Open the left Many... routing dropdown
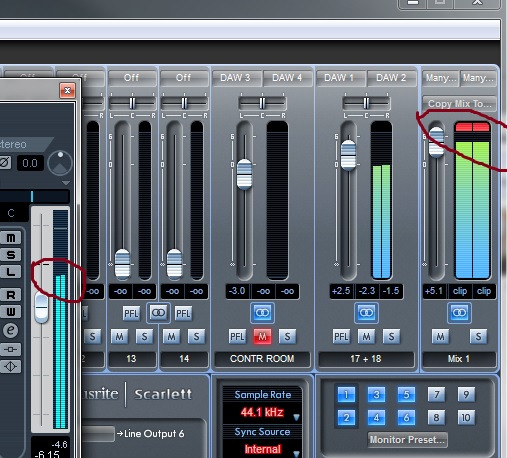The image size is (507, 458). 441,78
